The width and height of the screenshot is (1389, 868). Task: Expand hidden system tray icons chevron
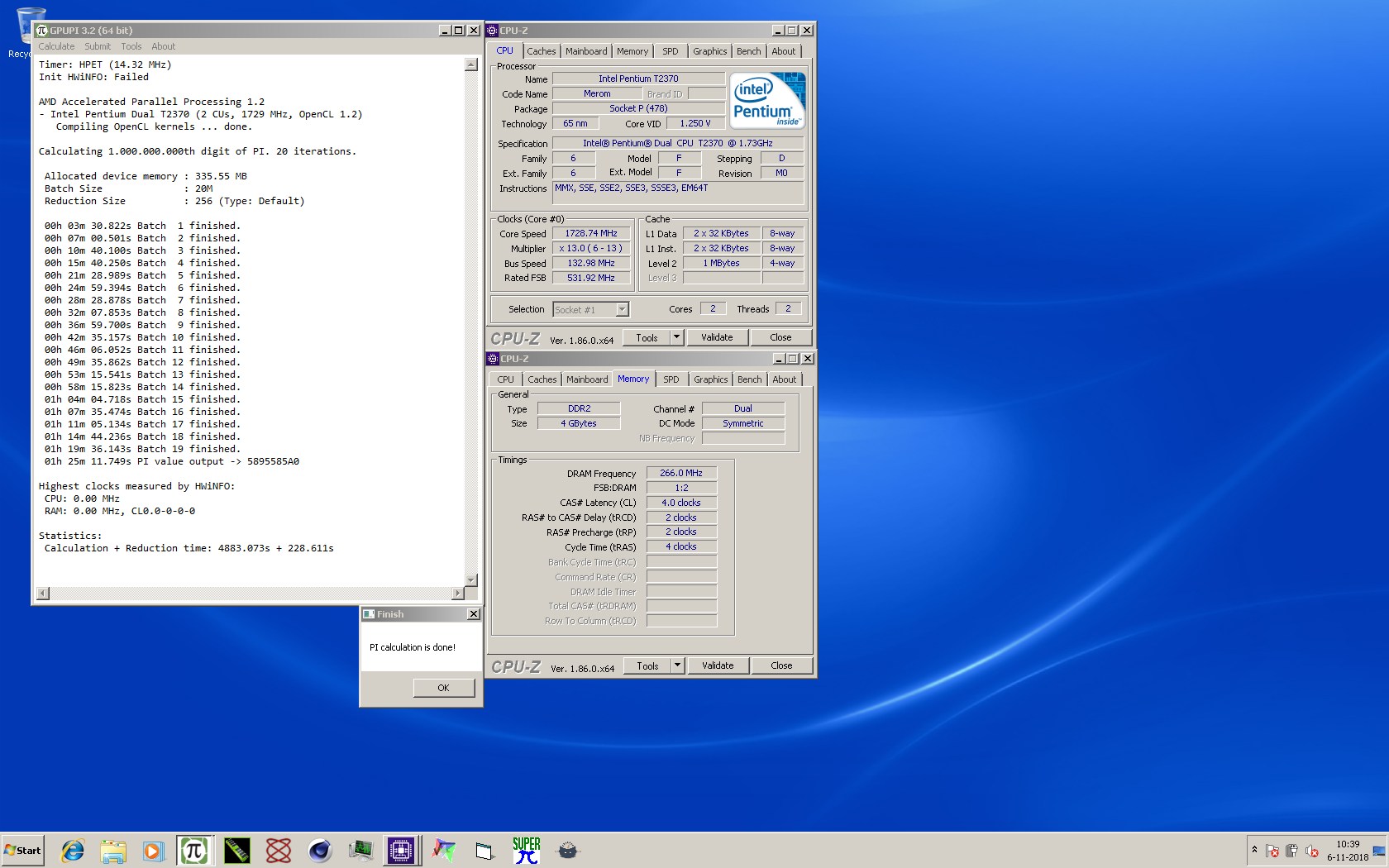[x=1254, y=850]
